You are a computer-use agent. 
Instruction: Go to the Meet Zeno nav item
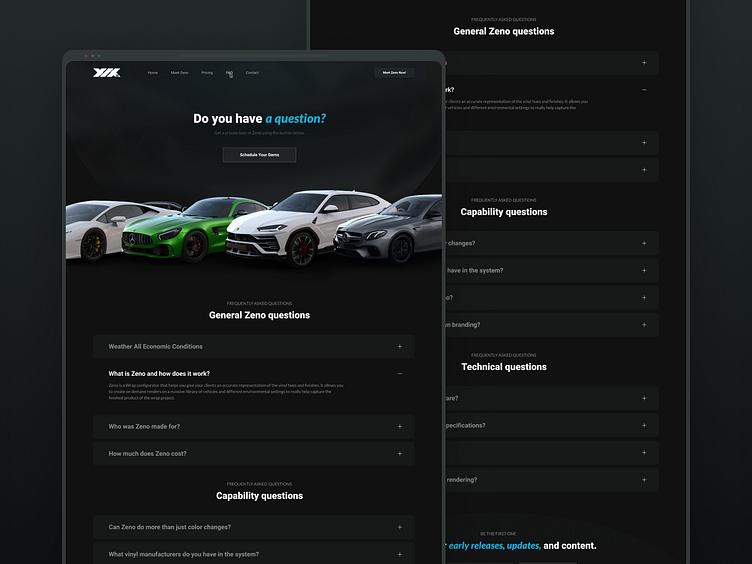coord(179,73)
